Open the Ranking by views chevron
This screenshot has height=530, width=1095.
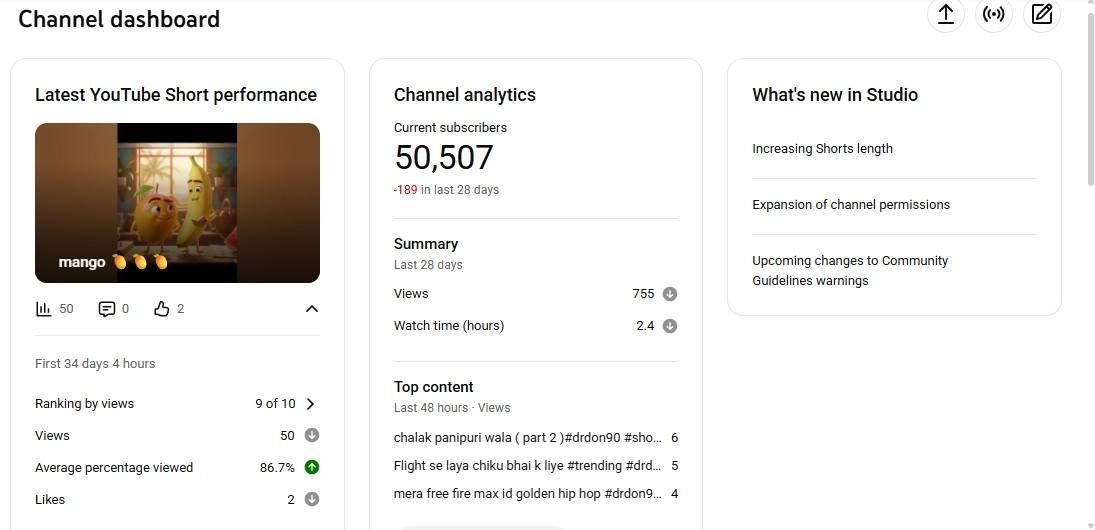pos(310,404)
